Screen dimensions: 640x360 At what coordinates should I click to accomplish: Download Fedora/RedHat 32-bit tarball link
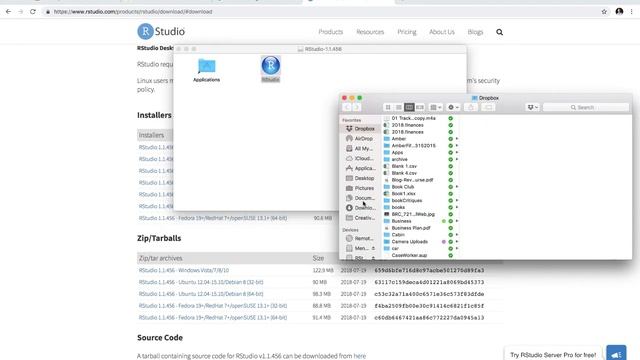pos(213,306)
